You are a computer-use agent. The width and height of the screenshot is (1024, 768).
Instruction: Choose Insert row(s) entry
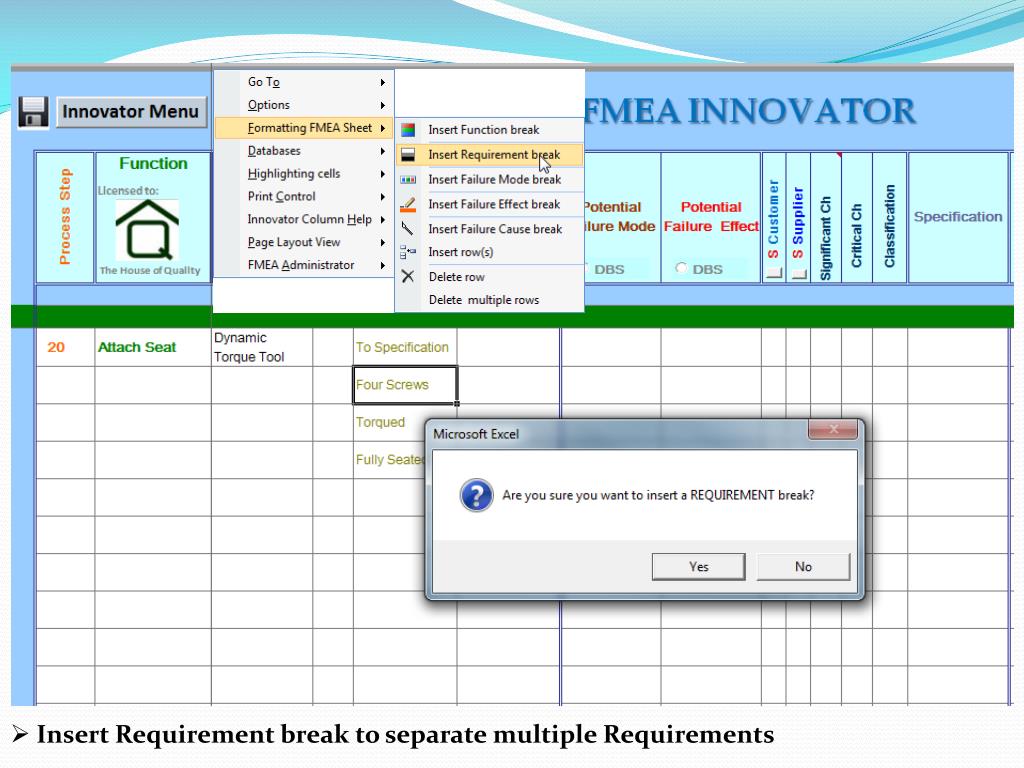pos(489,252)
